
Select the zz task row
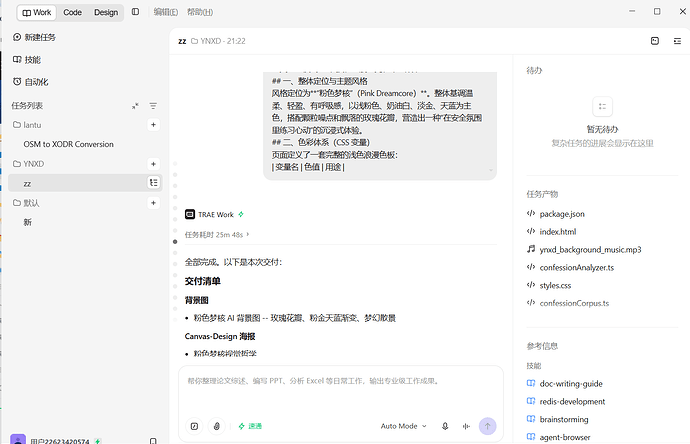point(85,183)
